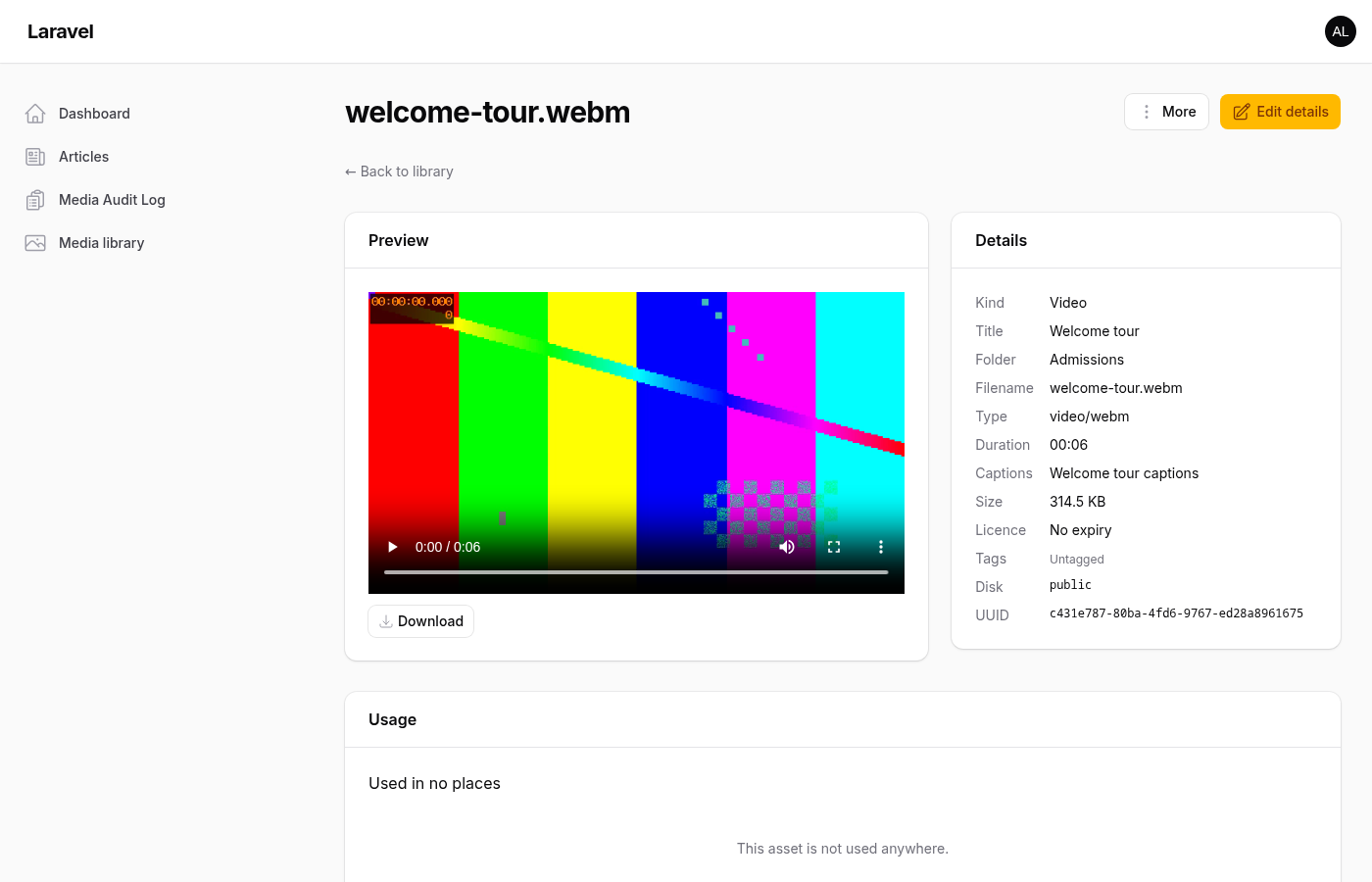Download the welcome-tour.webm file
Image resolution: width=1372 pixels, height=882 pixels.
[421, 621]
